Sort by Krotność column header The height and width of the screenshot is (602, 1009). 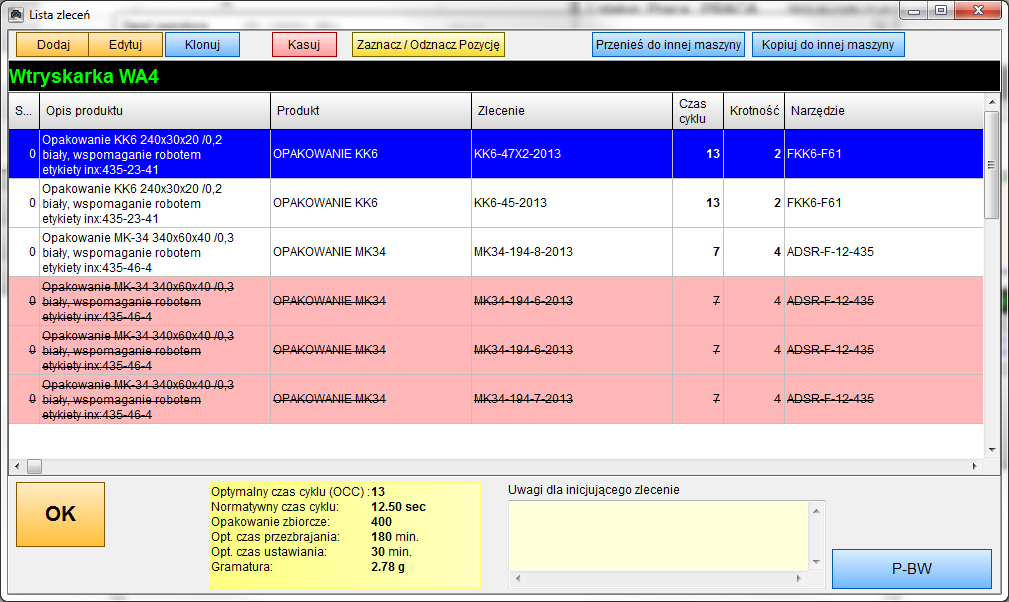(x=754, y=111)
